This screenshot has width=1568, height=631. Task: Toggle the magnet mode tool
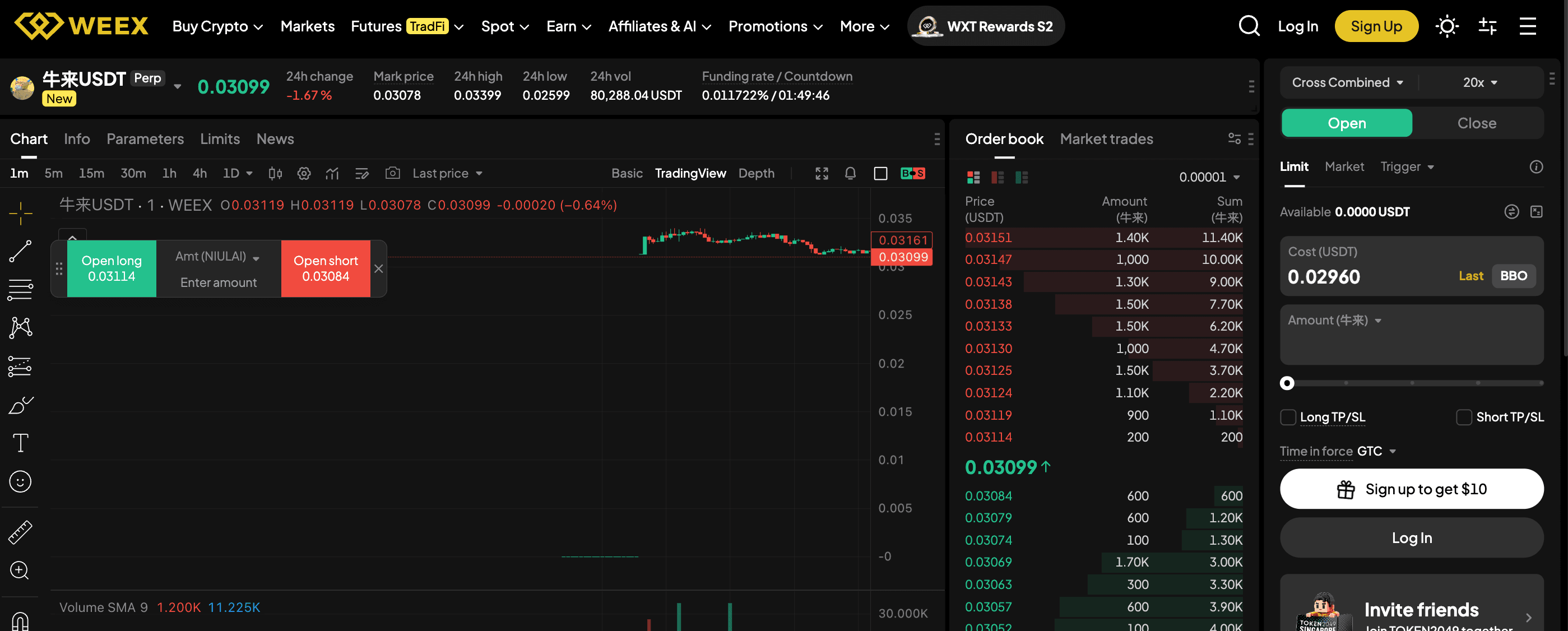[20, 621]
